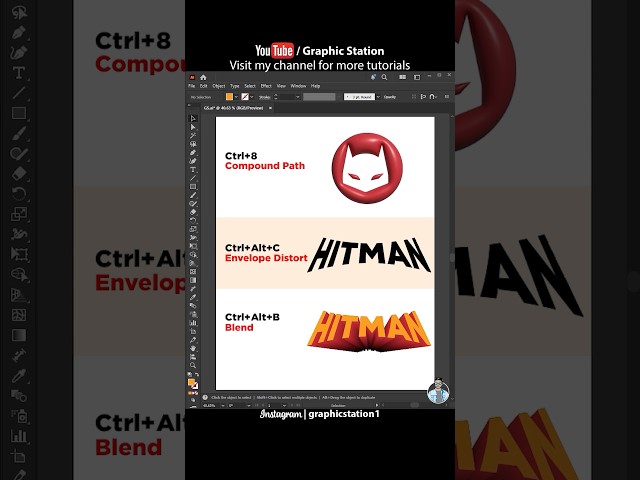Select the Magic Wand tool
This screenshot has height=480, width=640.
click(x=193, y=135)
